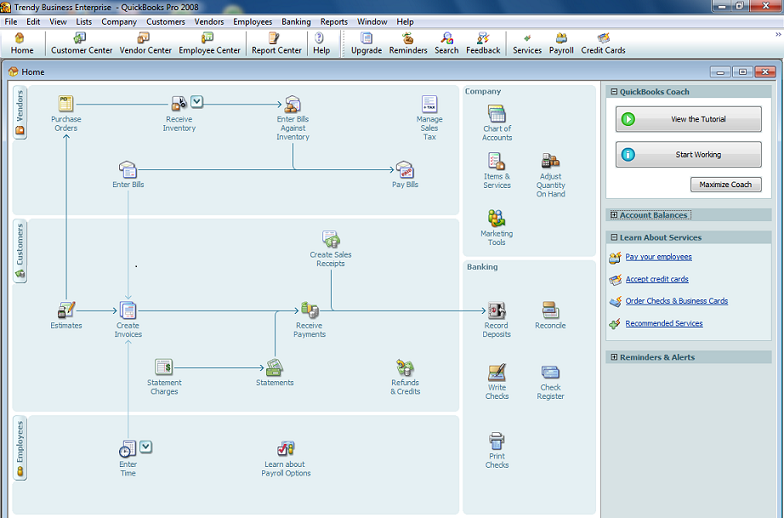Click the Estimates icon
Viewport: 784px width, 518px height.
(66, 310)
